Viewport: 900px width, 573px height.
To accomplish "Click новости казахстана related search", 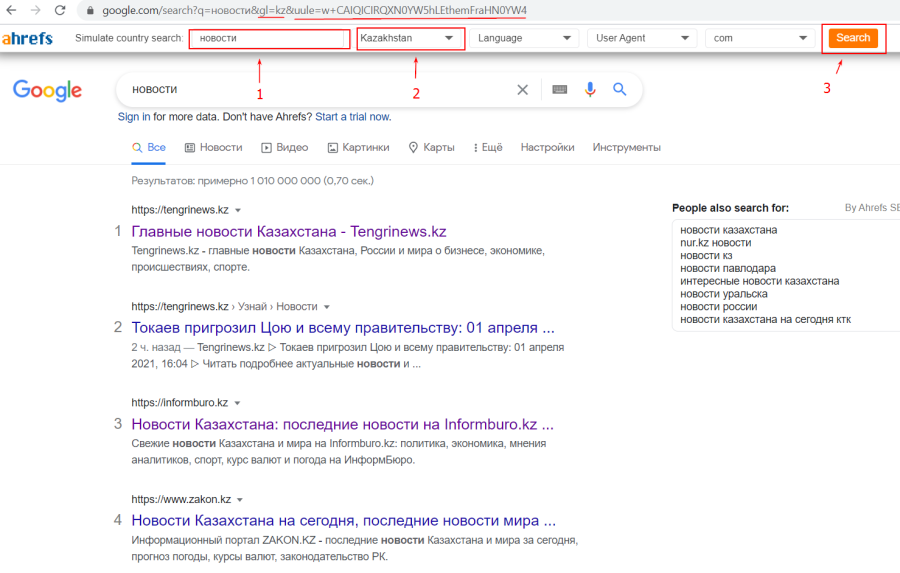I will click(728, 230).
